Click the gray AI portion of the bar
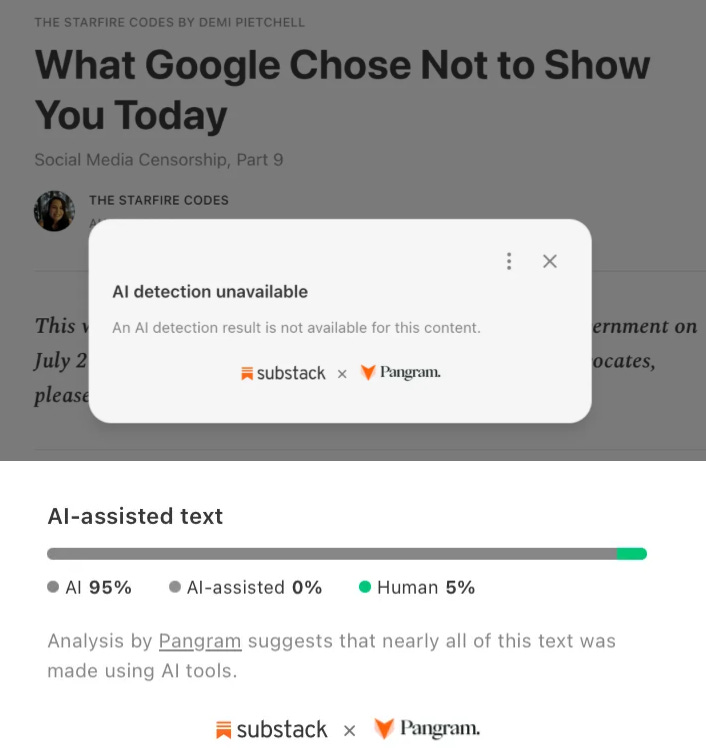The width and height of the screenshot is (706, 754). 332,553
